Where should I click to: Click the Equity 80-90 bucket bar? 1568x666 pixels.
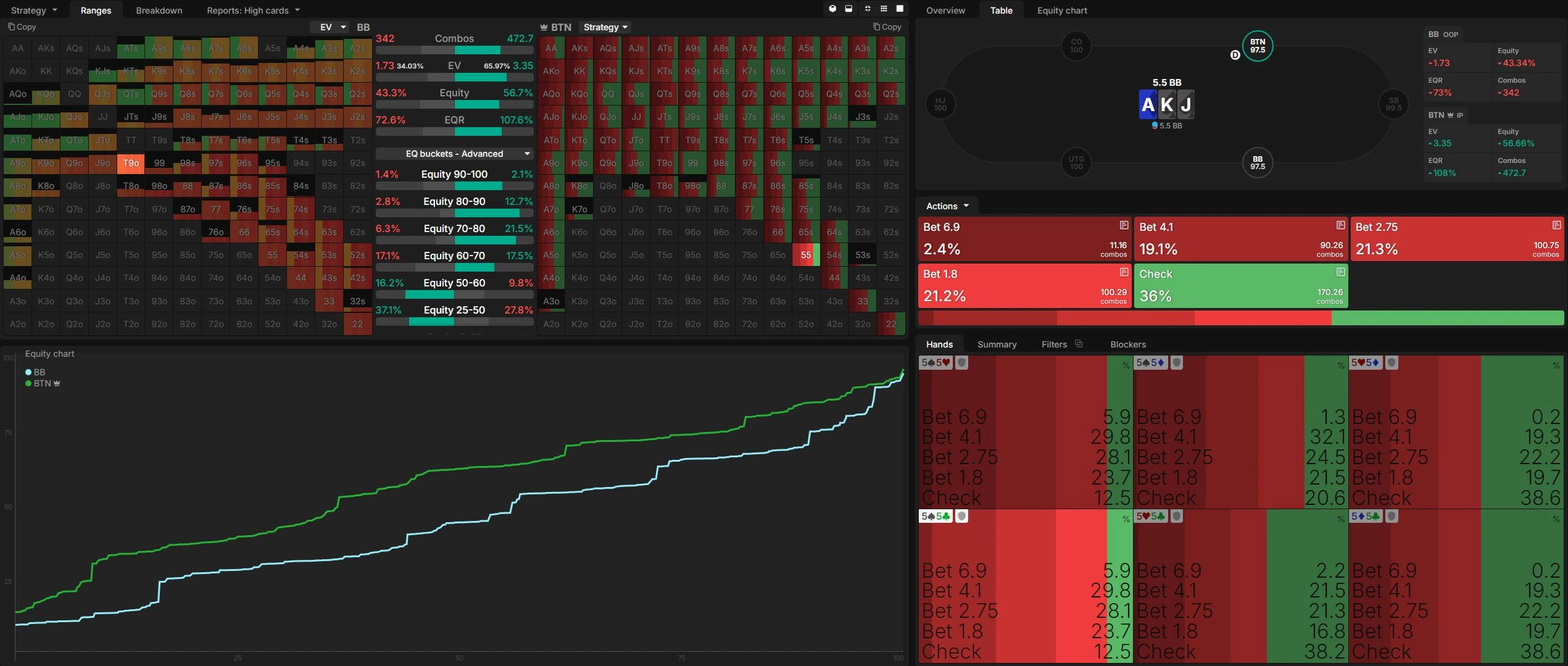(454, 213)
